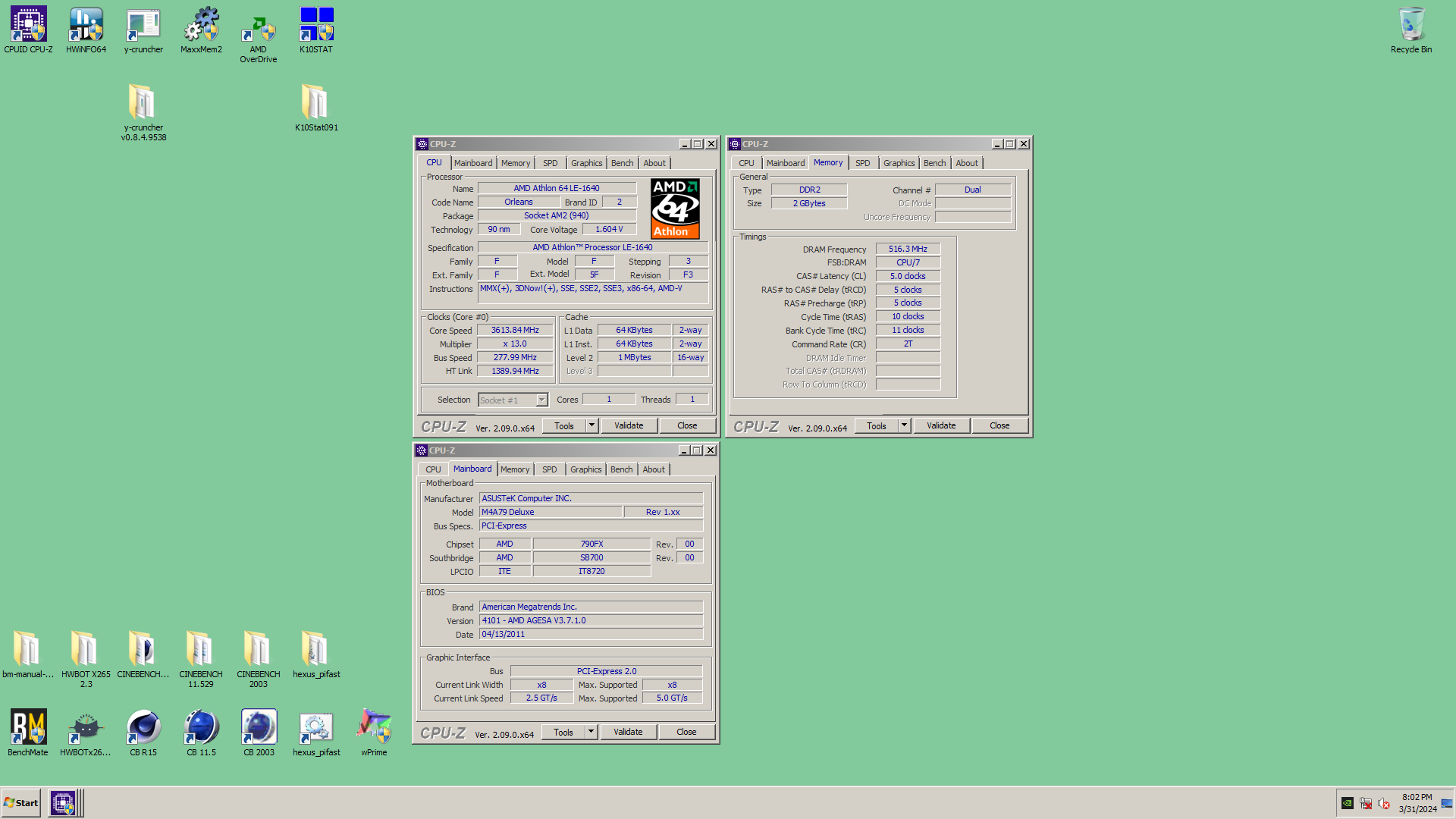Launch the hexus_pifast shortcut with magnifier
The image size is (1456, 819).
point(316,732)
